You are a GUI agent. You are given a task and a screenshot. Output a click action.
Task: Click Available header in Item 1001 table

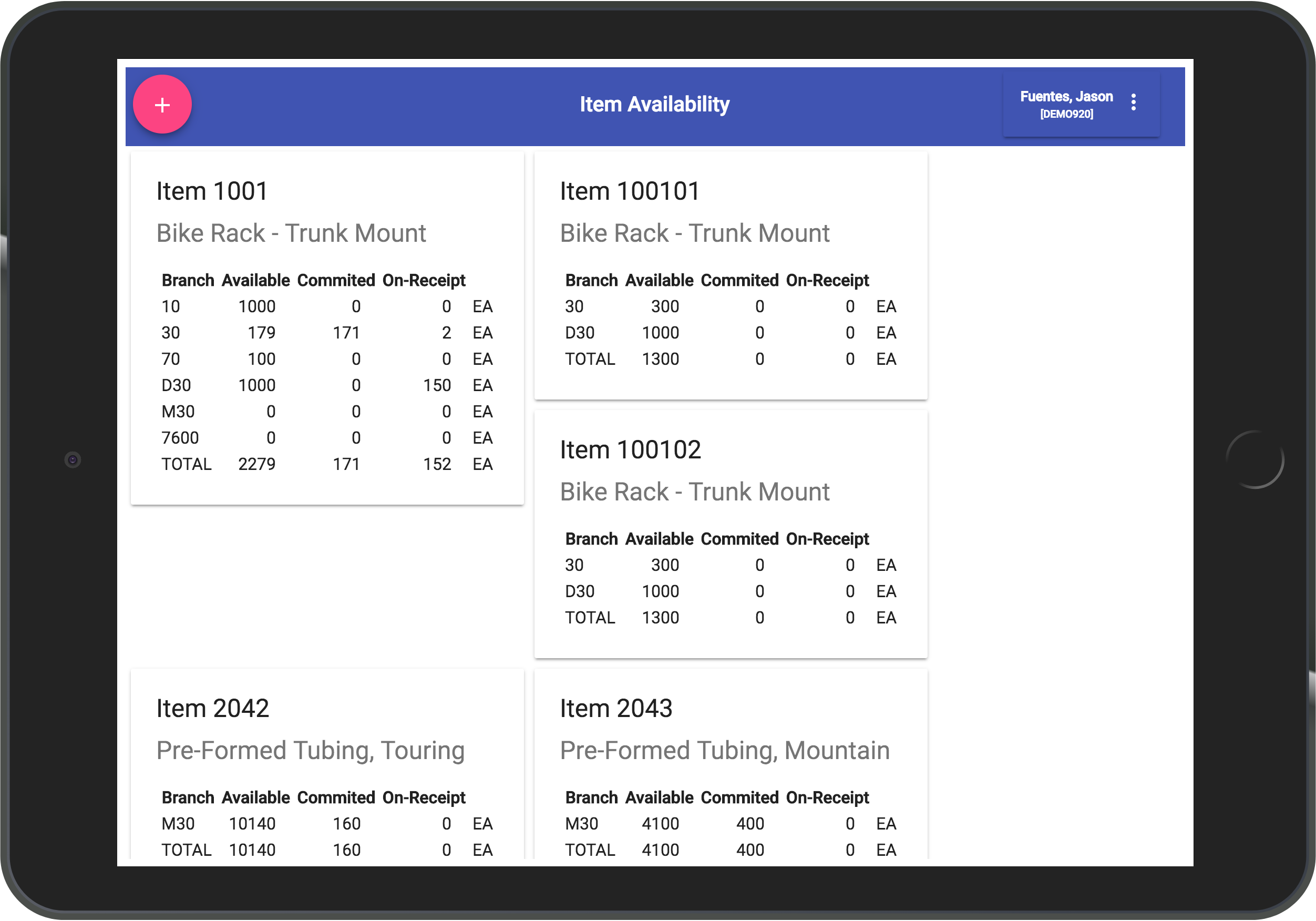(x=255, y=280)
